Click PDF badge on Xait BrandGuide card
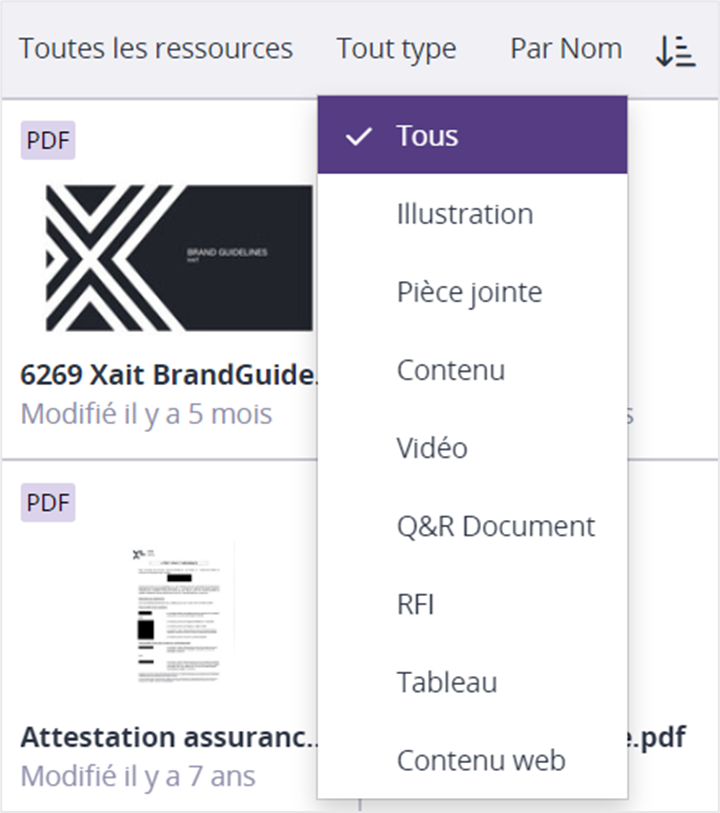This screenshot has width=720, height=813. tap(48, 140)
